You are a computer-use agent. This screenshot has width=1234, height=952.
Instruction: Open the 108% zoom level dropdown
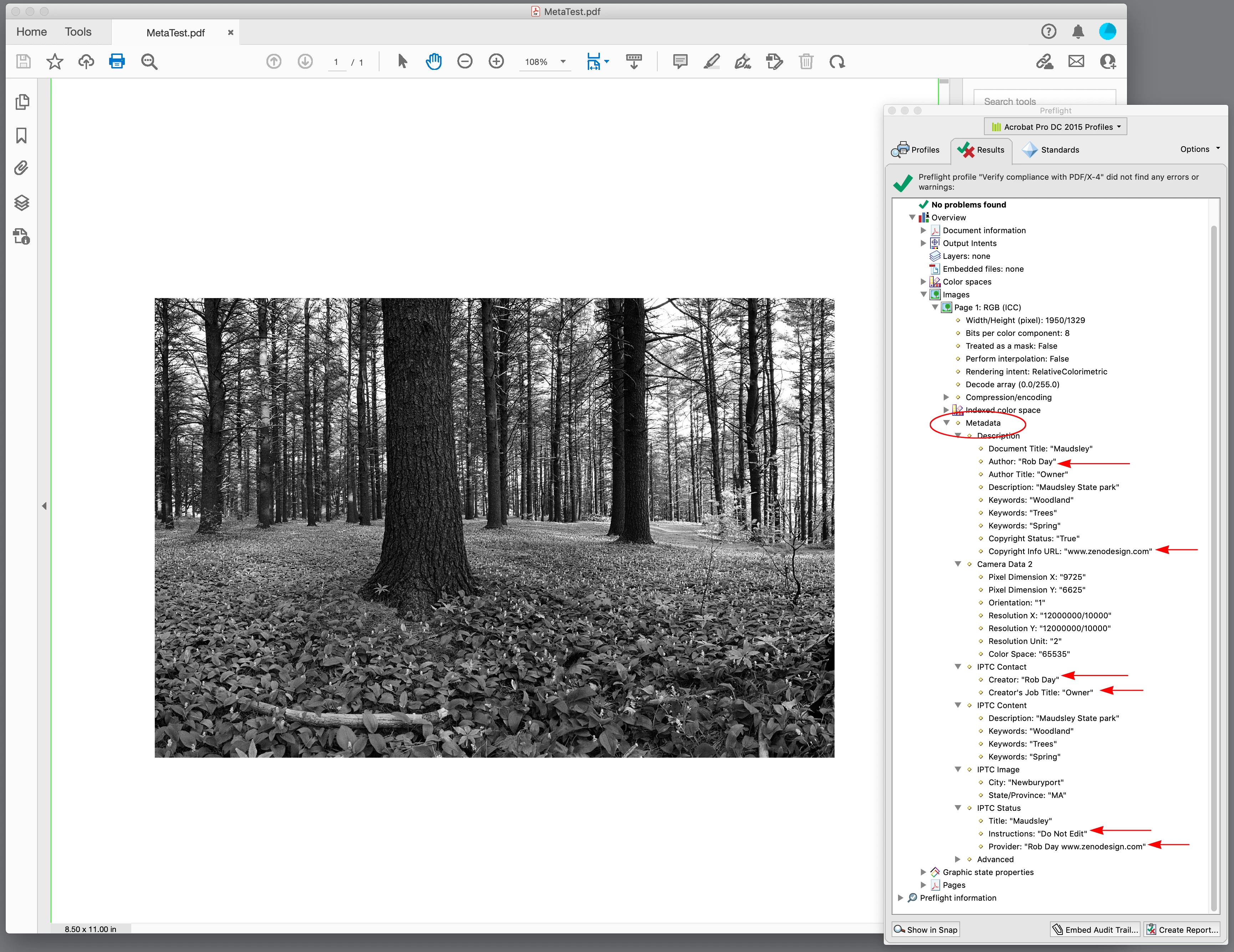(563, 62)
